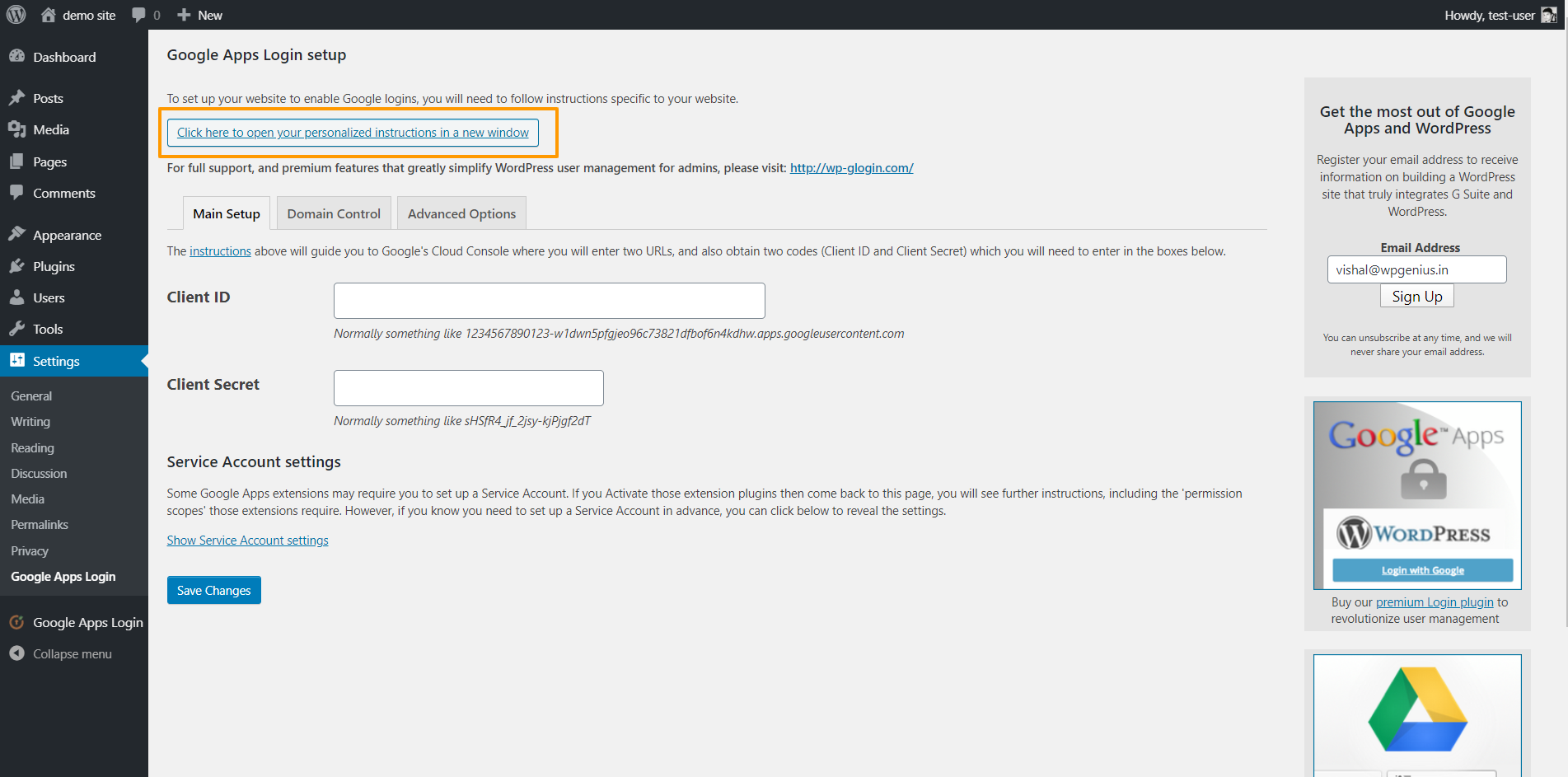This screenshot has height=777, width=1568.
Task: Click the Google Drive promo image
Action: click(1417, 715)
